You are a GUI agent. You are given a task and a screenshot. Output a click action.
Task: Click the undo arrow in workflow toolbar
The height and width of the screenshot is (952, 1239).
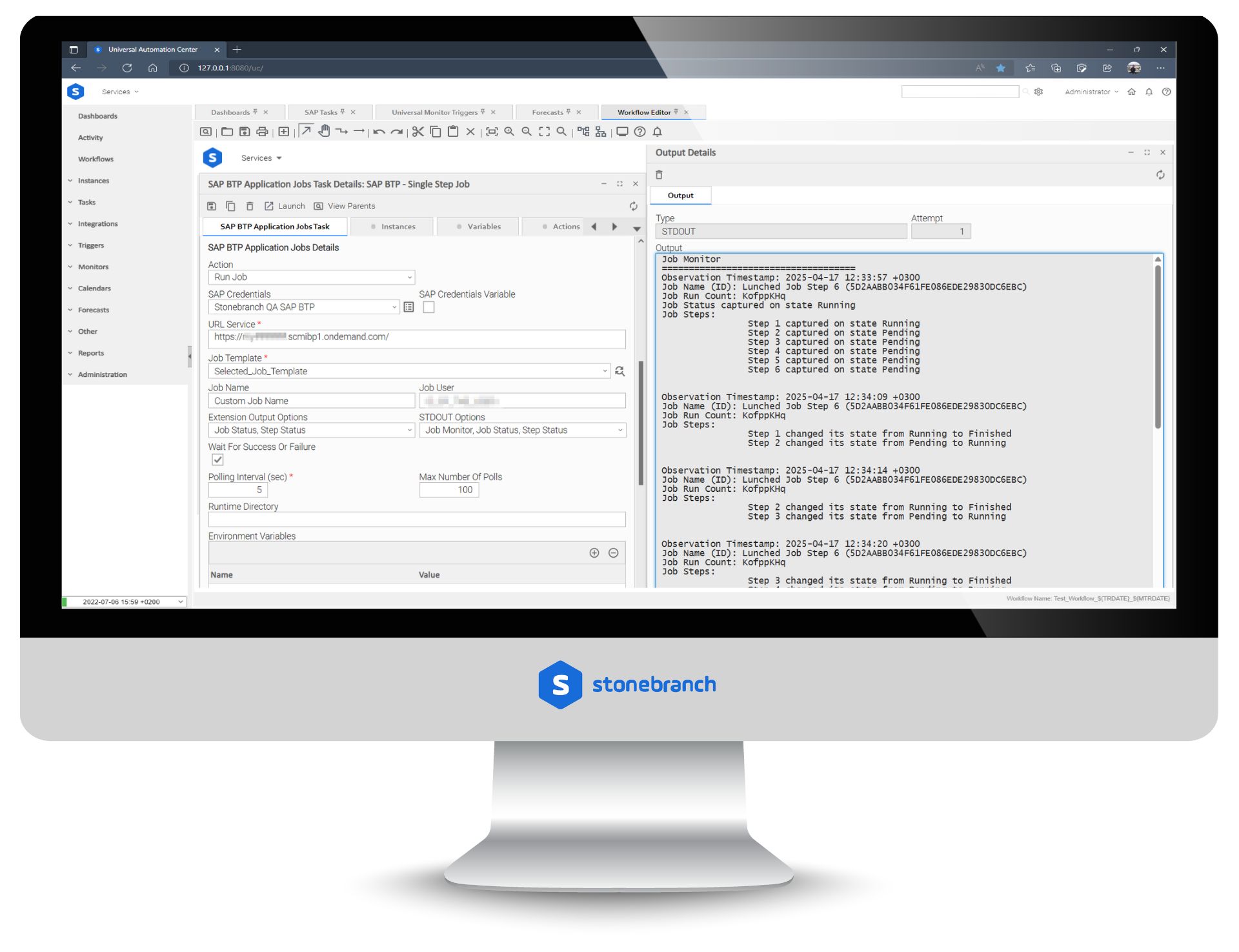379,132
